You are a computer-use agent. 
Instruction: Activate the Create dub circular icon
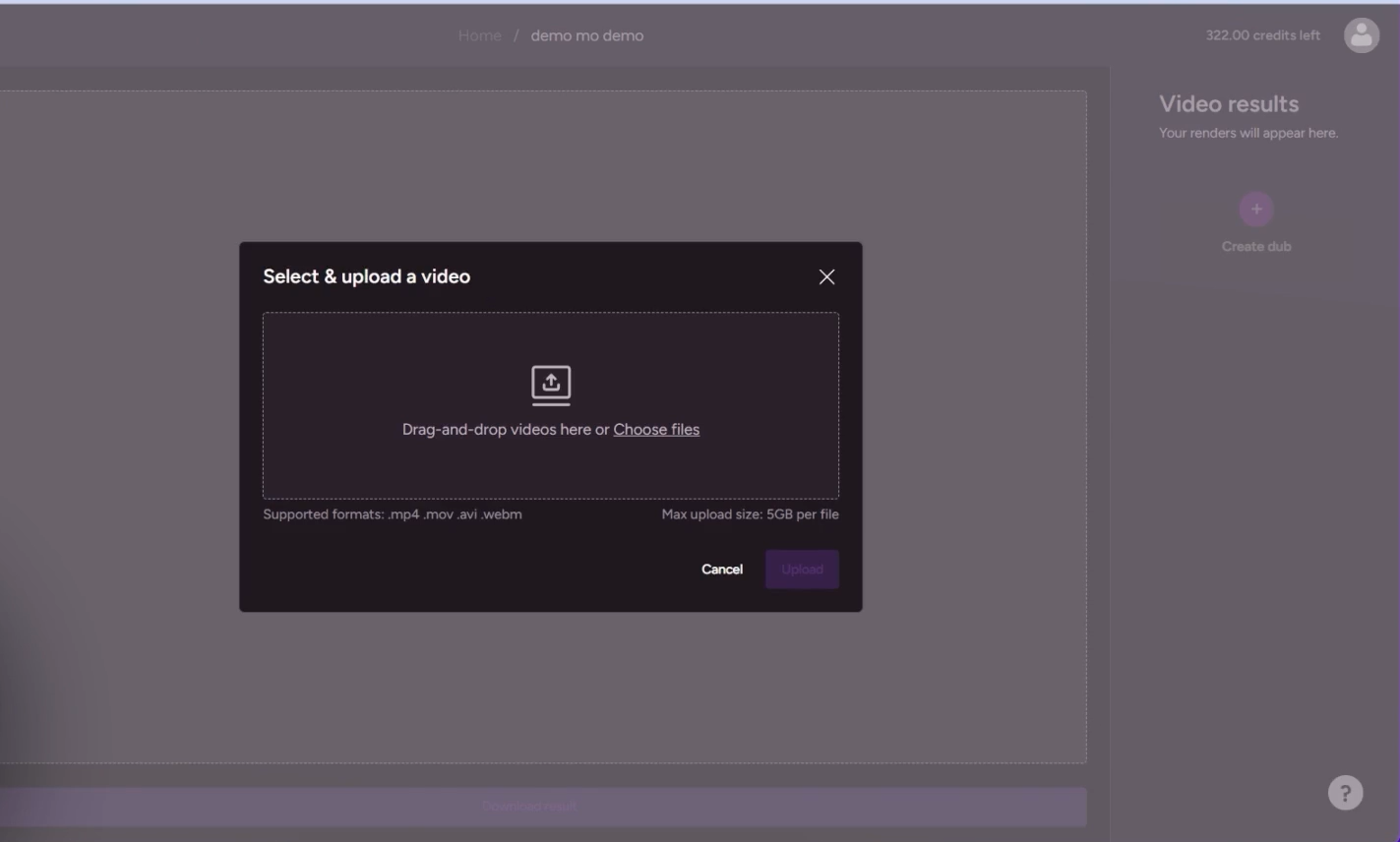click(x=1255, y=209)
